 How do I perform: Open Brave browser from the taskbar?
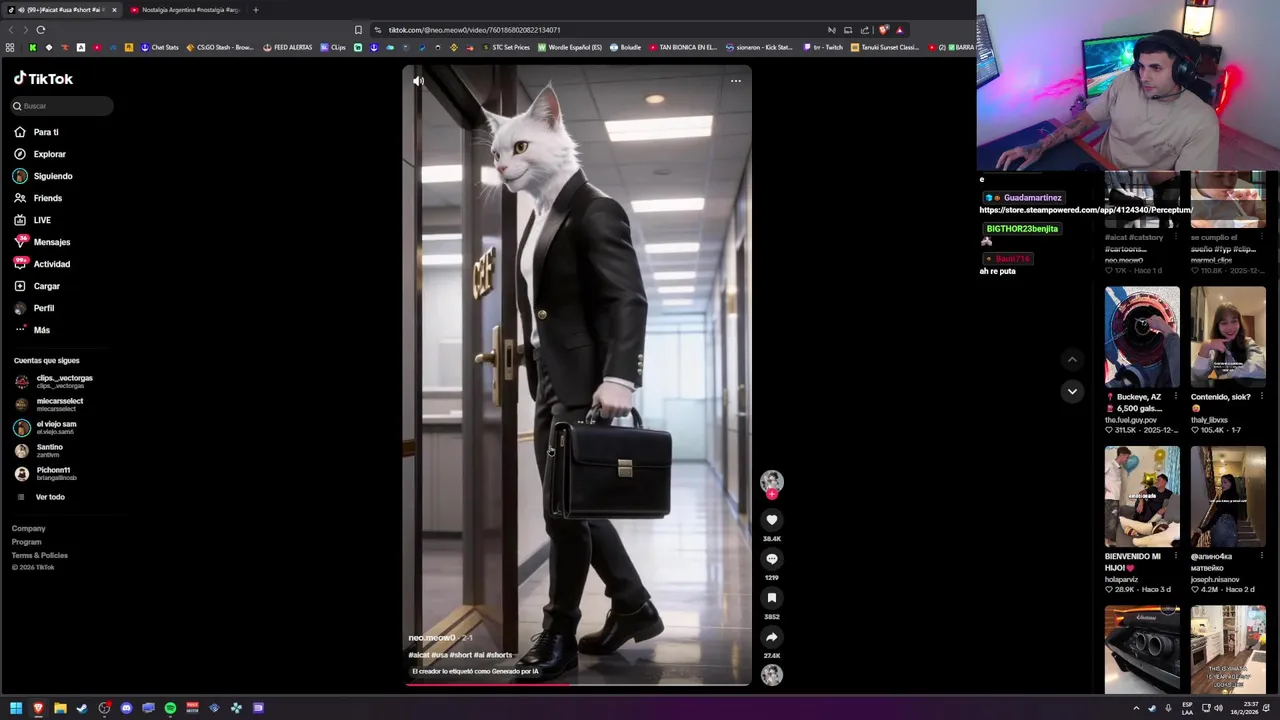[38, 708]
